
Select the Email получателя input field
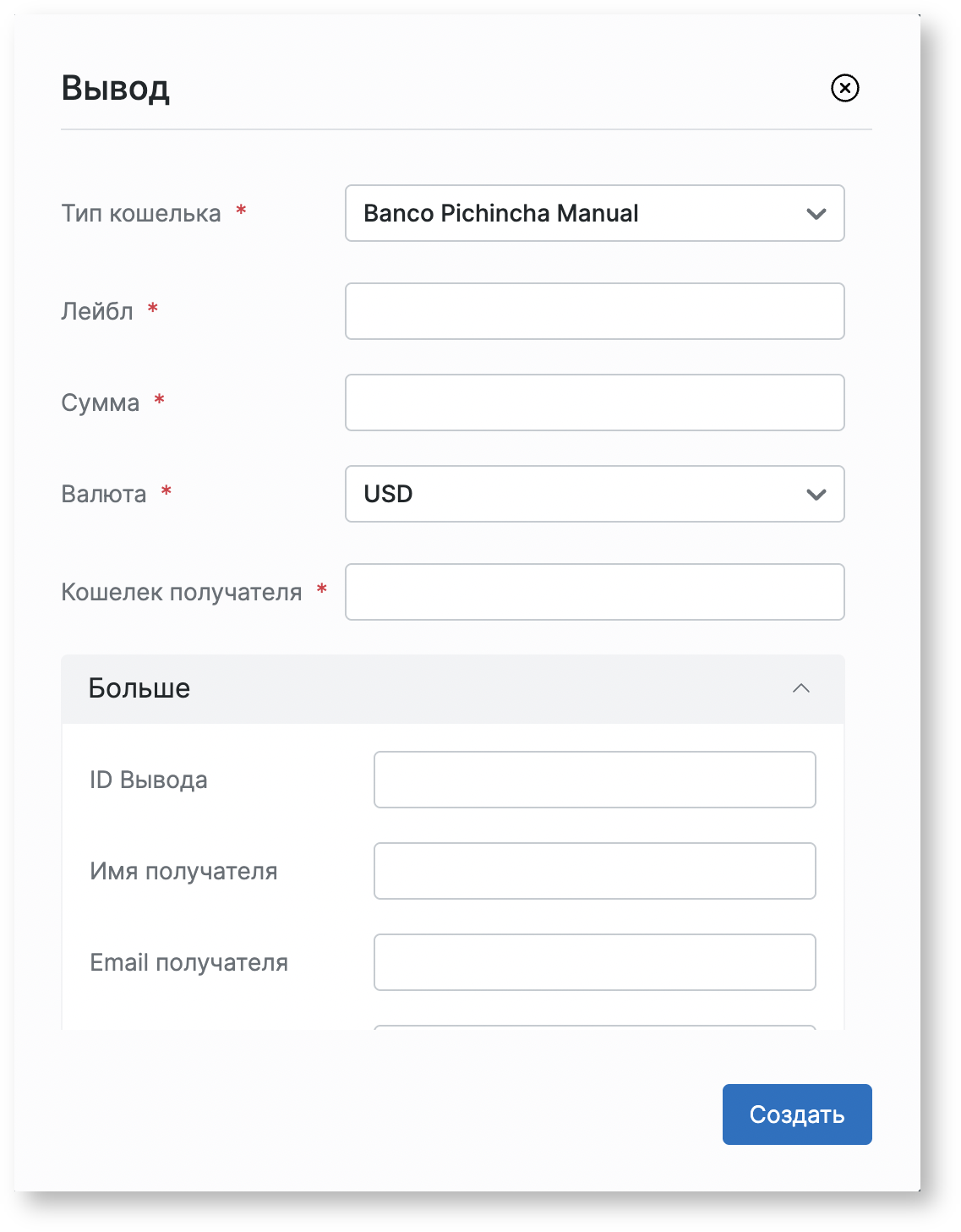594,962
